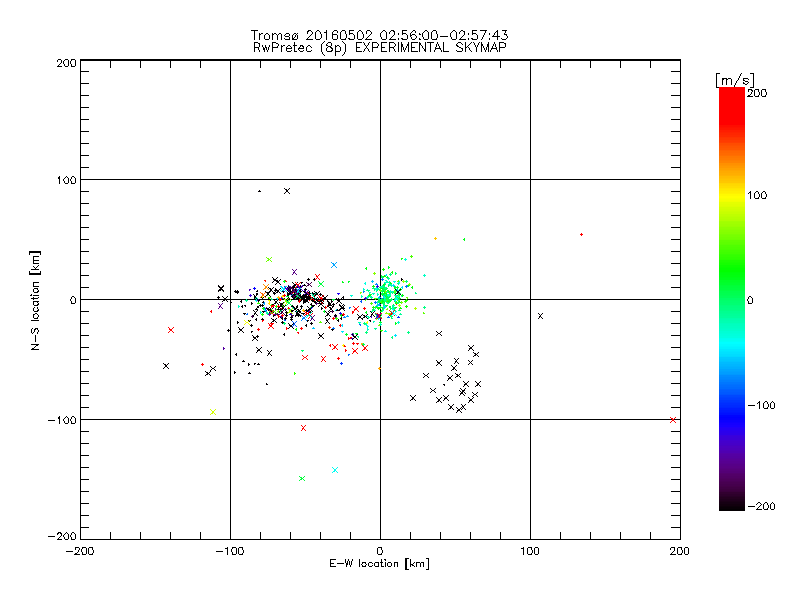The height and width of the screenshot is (600, 800).
Task: Click the colorbar '-100' label
Action: coord(761,405)
